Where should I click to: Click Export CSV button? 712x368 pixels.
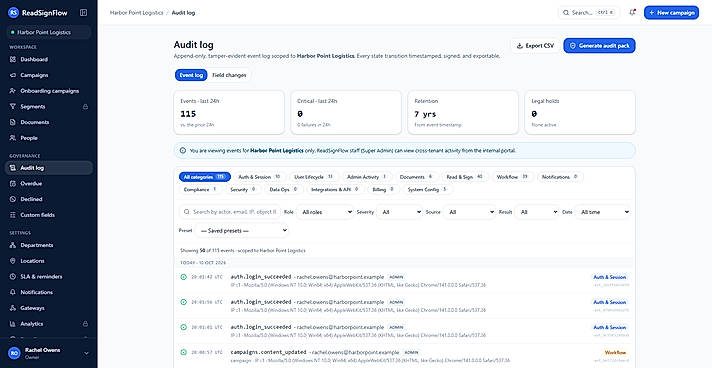pyautogui.click(x=535, y=45)
